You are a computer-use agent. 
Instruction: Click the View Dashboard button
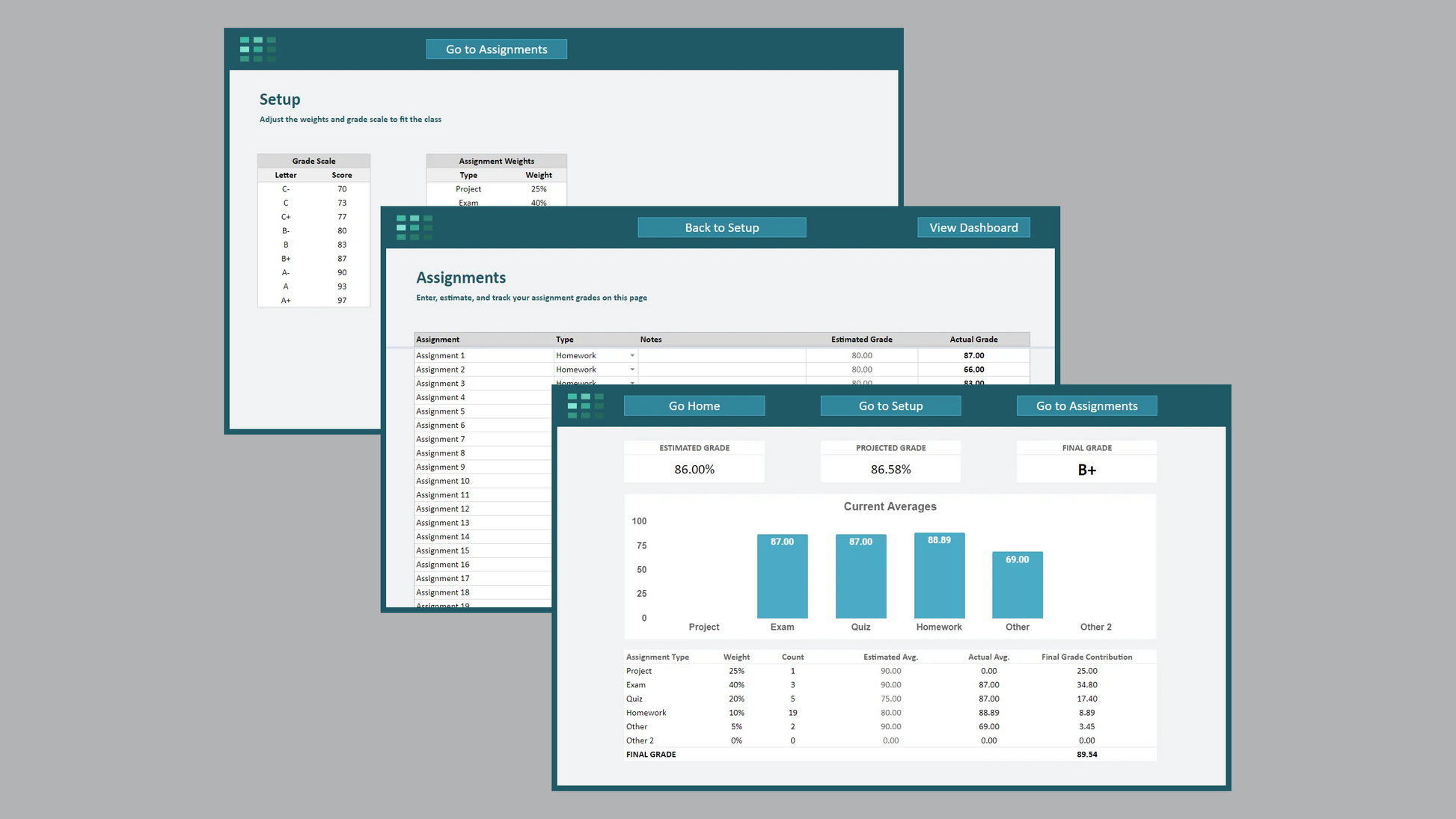973,227
